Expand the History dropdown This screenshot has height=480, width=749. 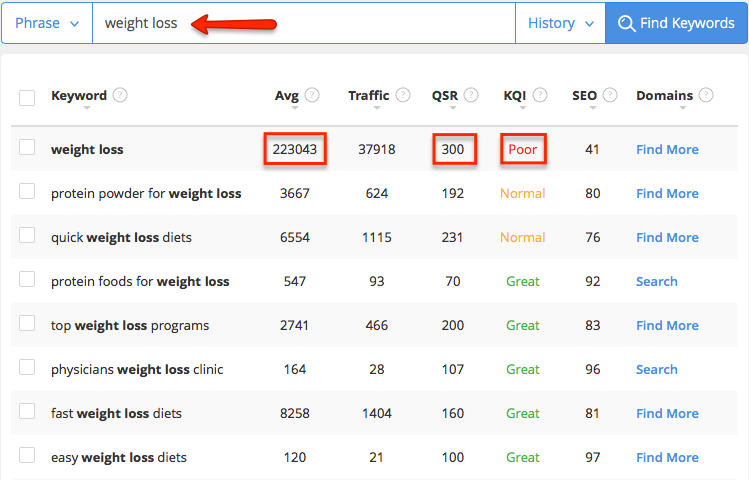[560, 23]
